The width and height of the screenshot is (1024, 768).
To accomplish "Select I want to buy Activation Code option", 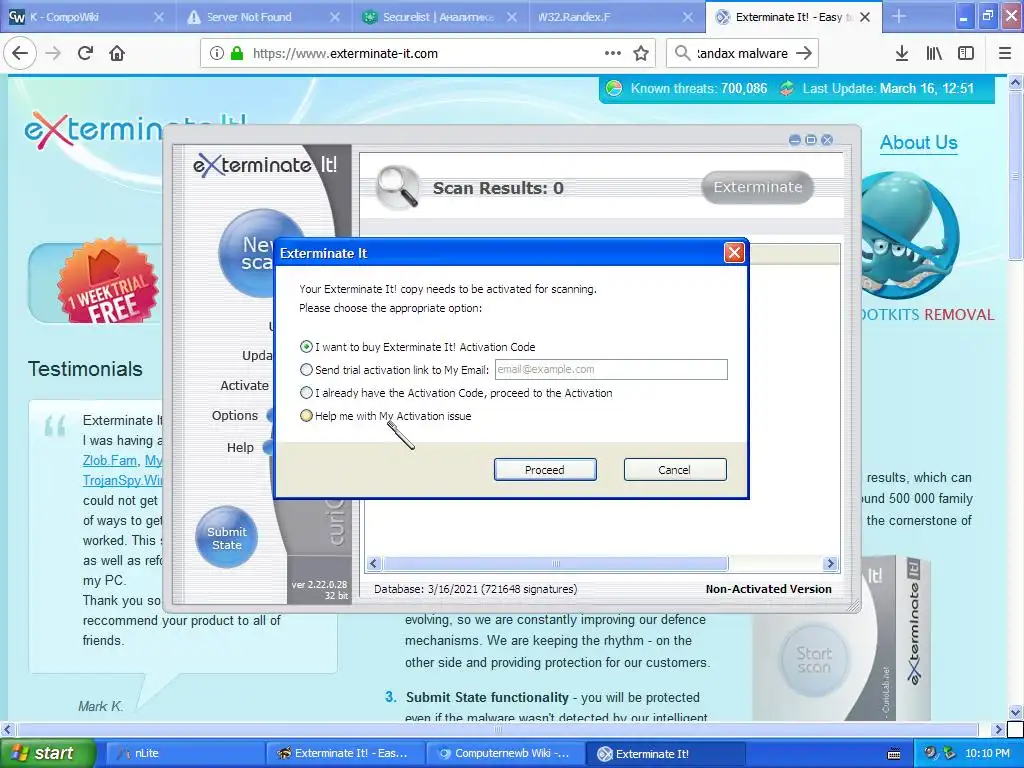I will (x=306, y=347).
